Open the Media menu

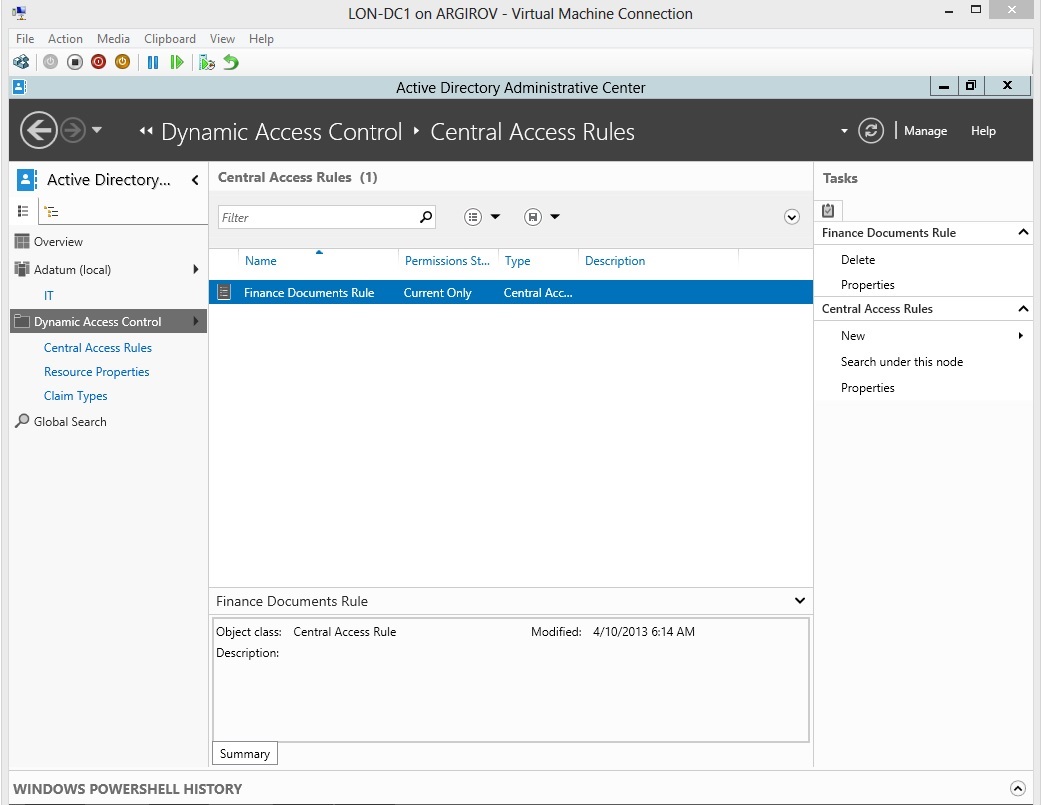point(113,39)
